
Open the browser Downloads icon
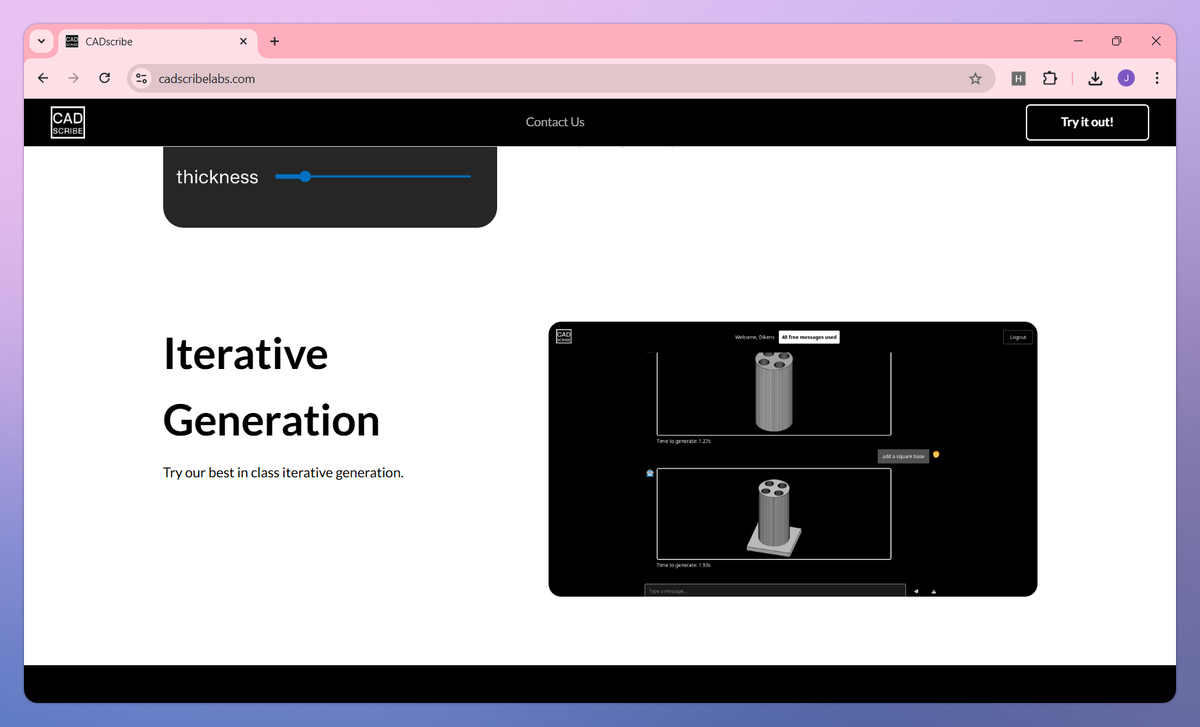coord(1095,78)
